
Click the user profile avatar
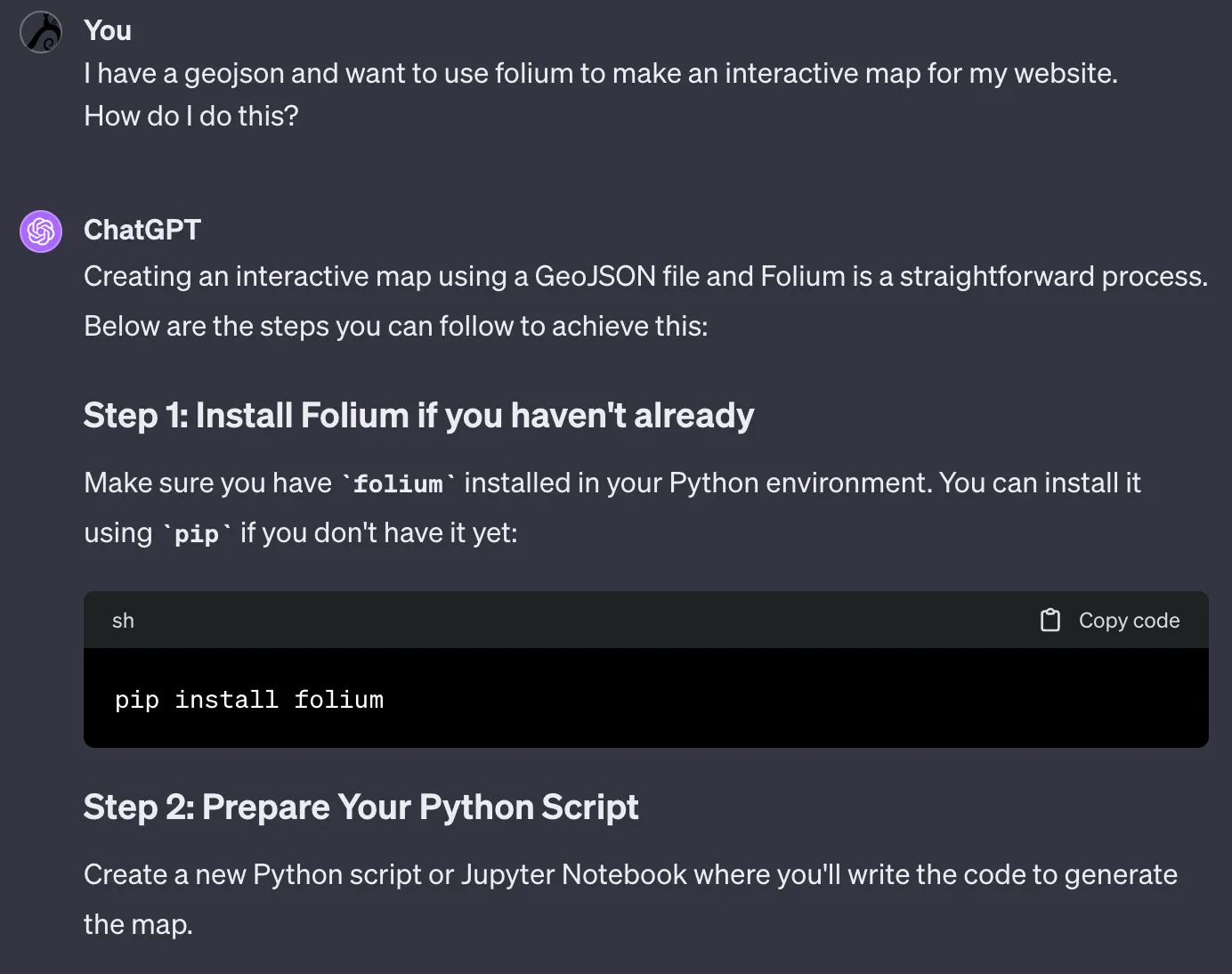pyautogui.click(x=41, y=32)
